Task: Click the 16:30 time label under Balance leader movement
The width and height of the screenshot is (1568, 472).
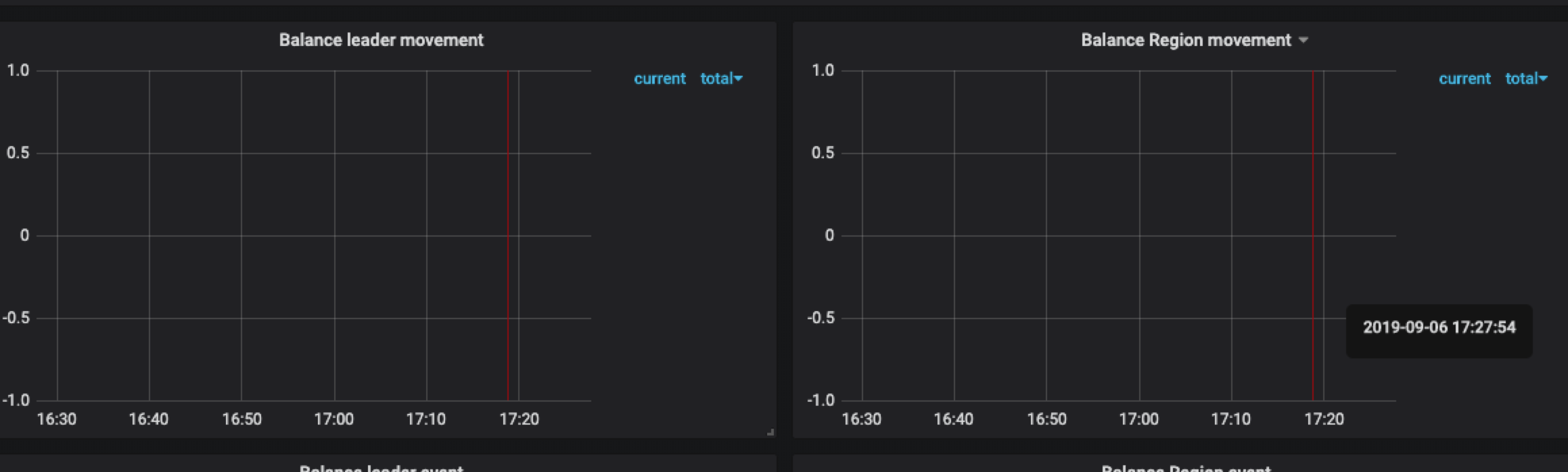Action: click(x=57, y=419)
